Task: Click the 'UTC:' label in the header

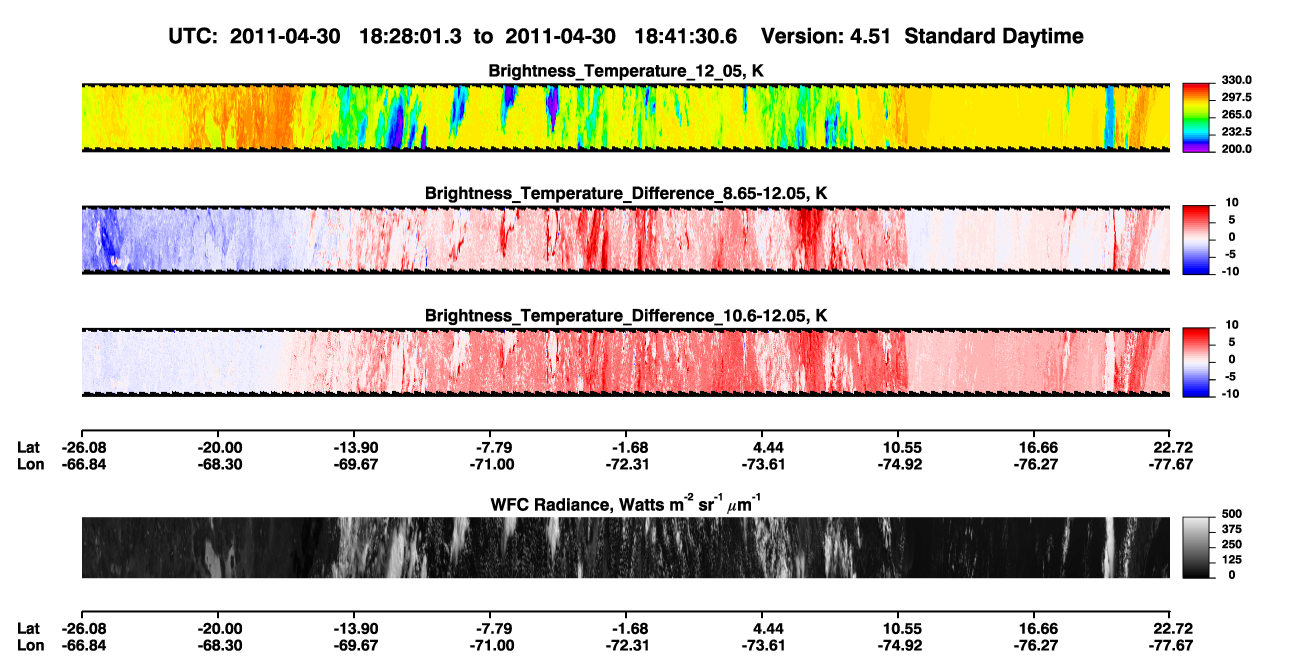Action: pos(194,36)
